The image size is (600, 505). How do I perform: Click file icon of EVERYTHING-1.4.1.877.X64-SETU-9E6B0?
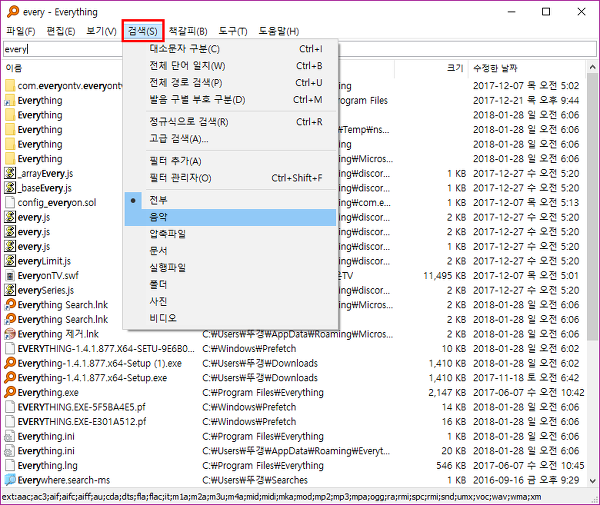tap(10, 349)
